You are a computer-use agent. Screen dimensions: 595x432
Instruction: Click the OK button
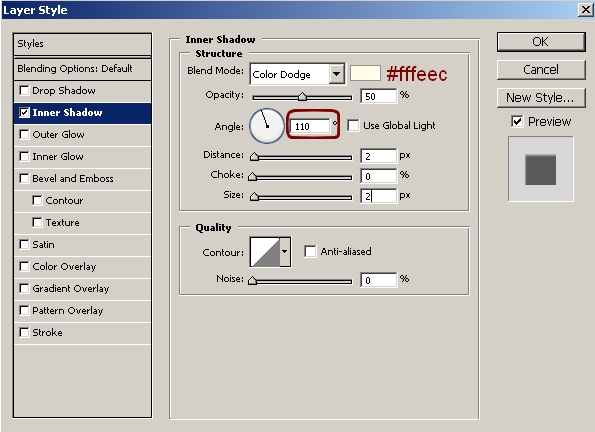[x=541, y=41]
